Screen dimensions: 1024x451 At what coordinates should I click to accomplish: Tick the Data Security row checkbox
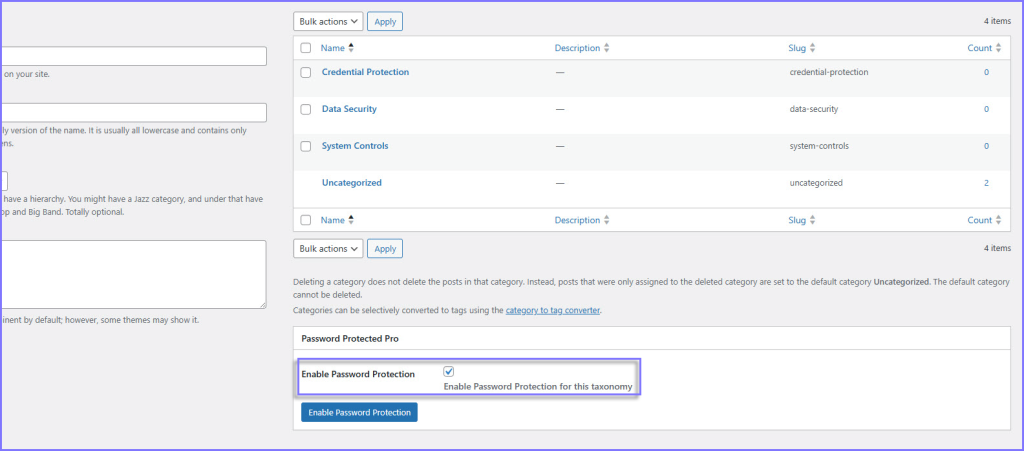tap(306, 109)
